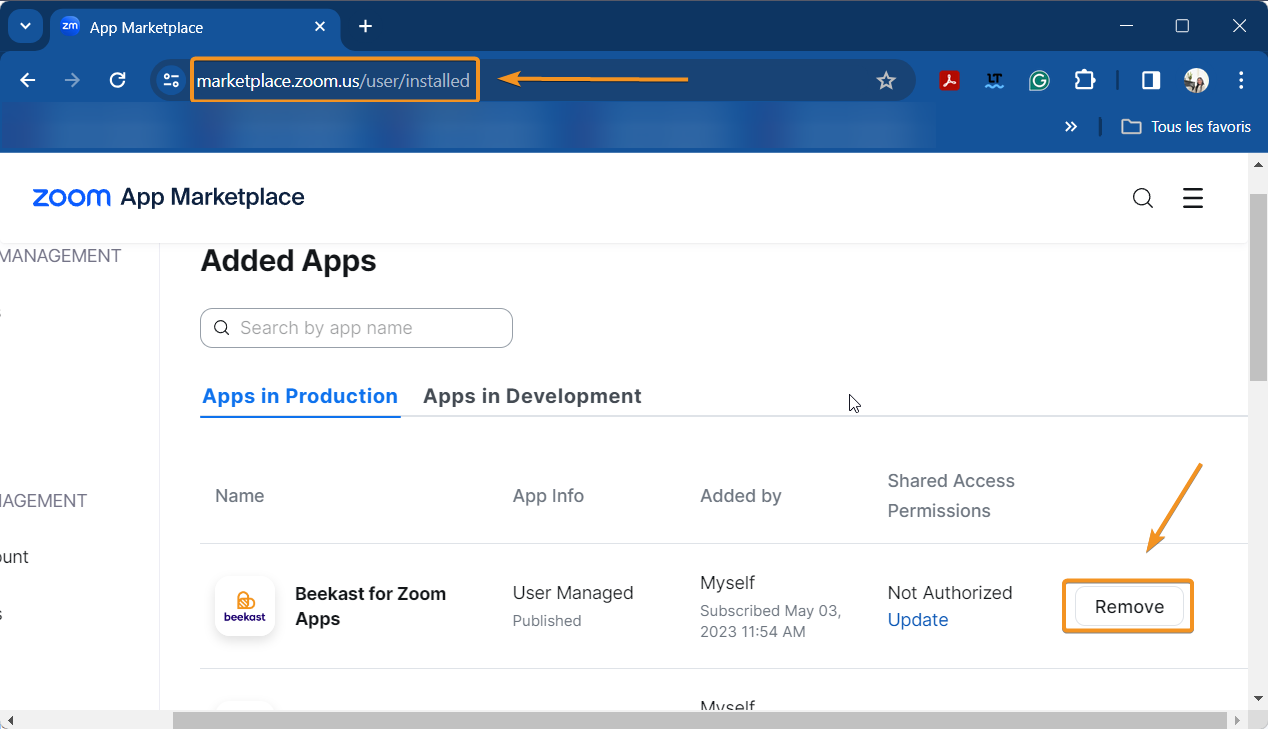Maximize the Chrome window
Image resolution: width=1268 pixels, height=729 pixels.
click(1182, 26)
